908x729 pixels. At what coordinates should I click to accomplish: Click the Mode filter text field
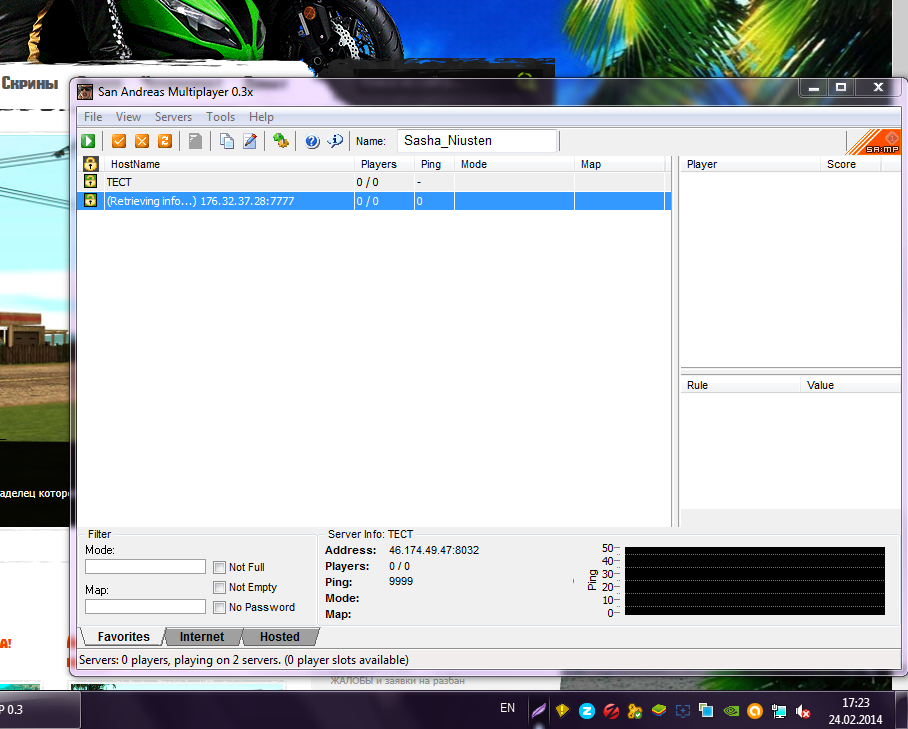pos(145,566)
